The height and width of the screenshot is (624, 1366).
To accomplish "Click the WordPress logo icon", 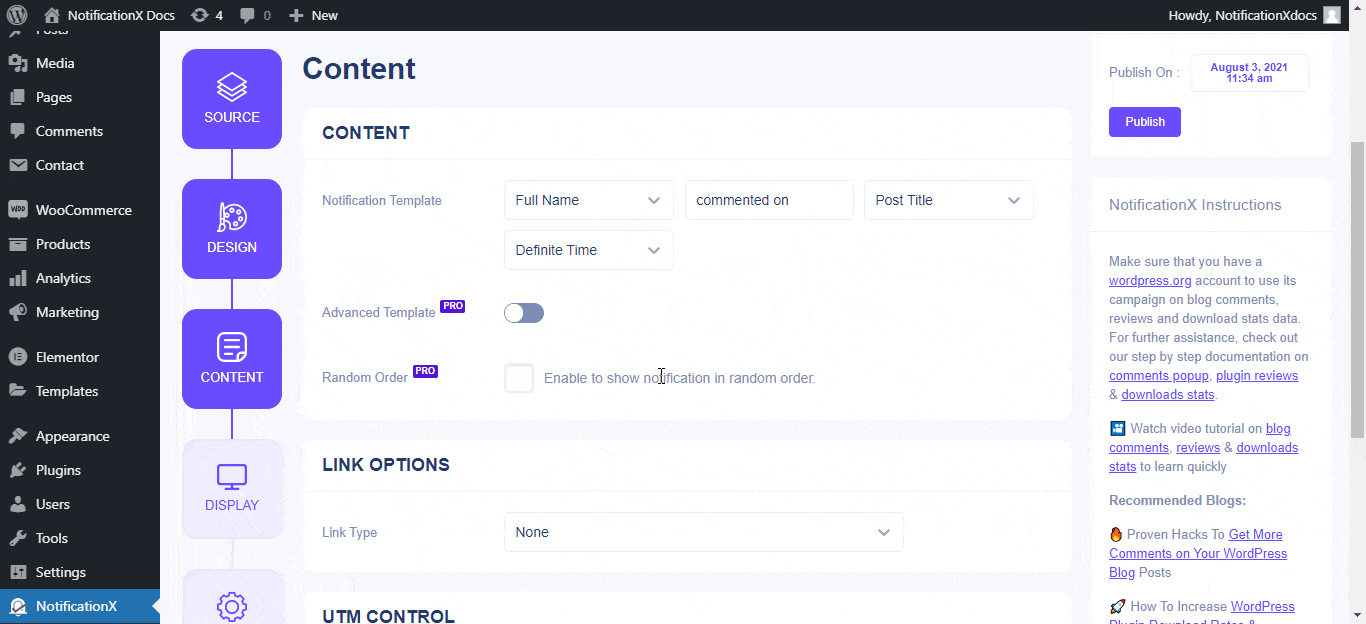I will [x=16, y=15].
